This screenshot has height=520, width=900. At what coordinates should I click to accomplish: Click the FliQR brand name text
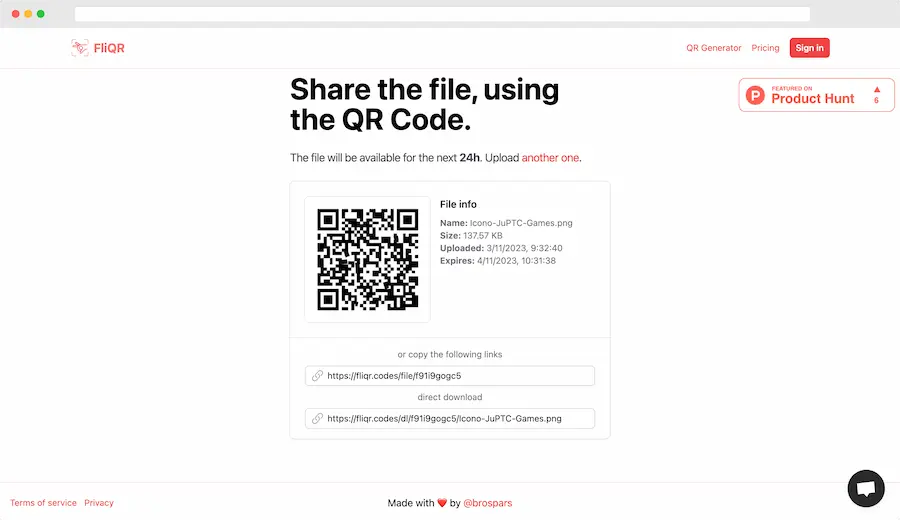(x=109, y=48)
